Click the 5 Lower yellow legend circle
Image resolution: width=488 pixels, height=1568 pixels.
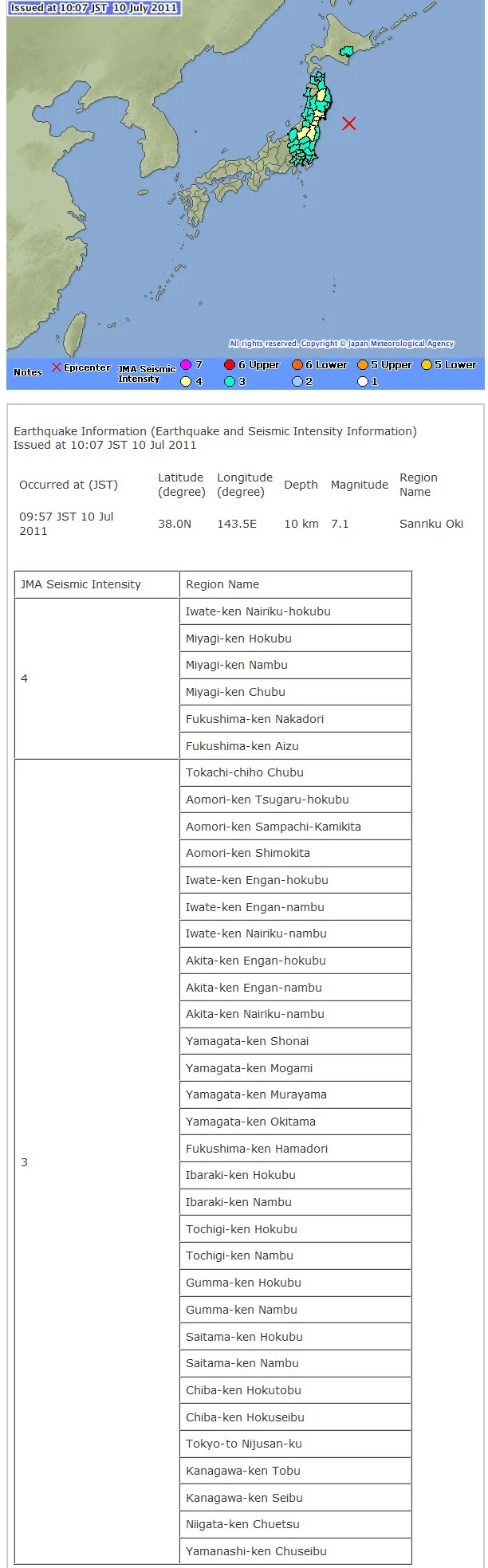[x=427, y=365]
